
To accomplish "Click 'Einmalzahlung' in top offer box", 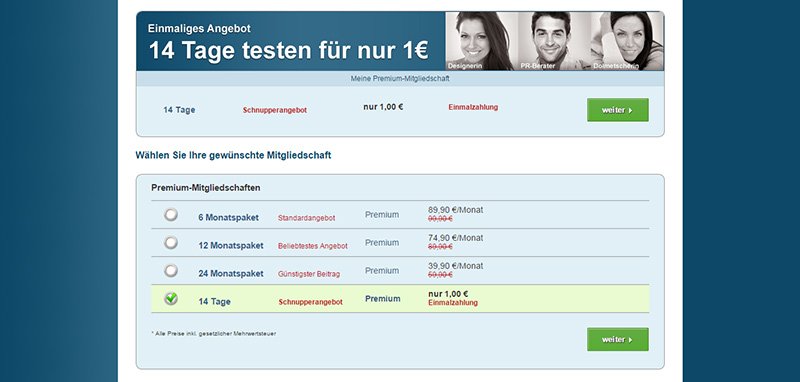I will tap(473, 108).
